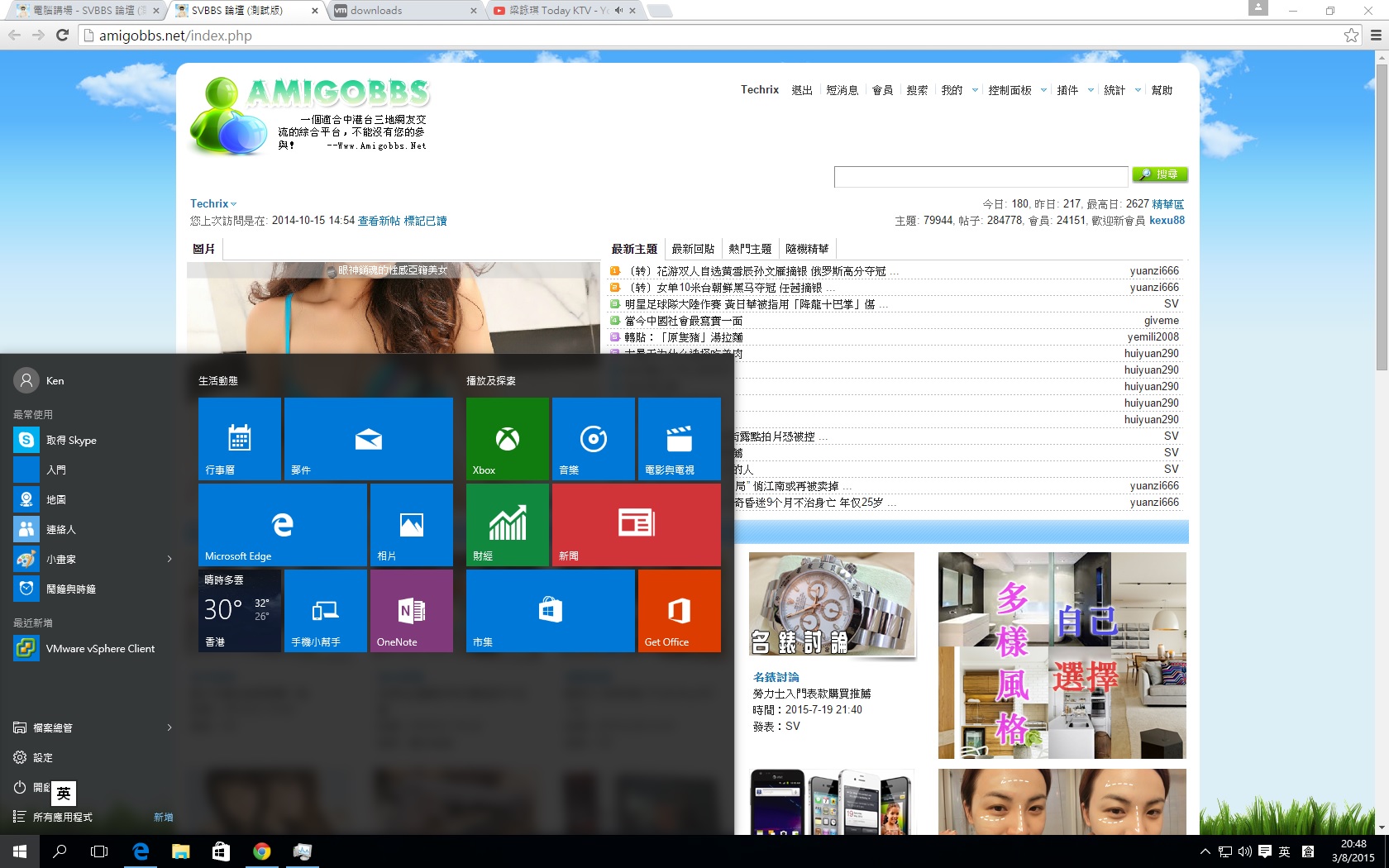Open Chrome from the taskbar
The width and height of the screenshot is (1389, 868).
[261, 851]
